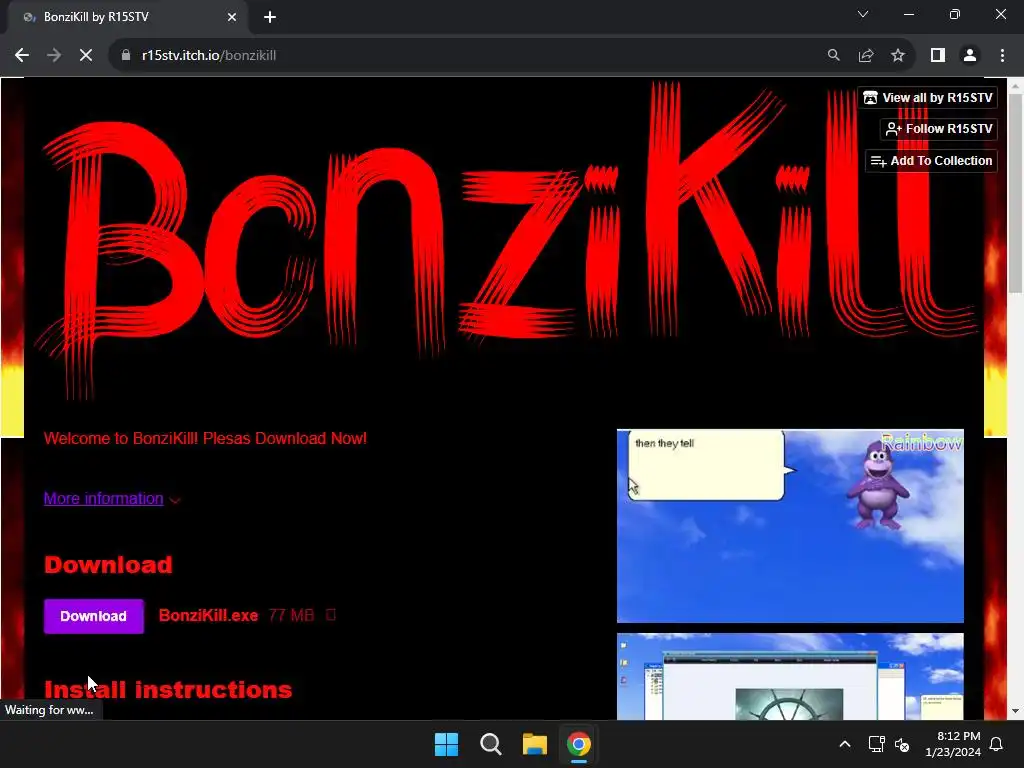Open the zoom magnifier in address bar
Image resolution: width=1024 pixels, height=768 pixels.
[833, 56]
